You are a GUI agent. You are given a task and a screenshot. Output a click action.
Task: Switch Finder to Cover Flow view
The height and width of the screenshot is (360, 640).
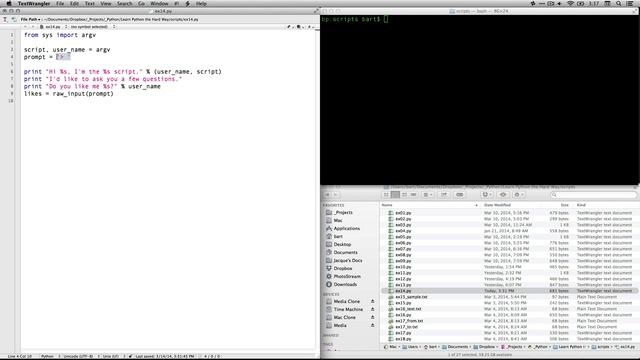(x=413, y=195)
